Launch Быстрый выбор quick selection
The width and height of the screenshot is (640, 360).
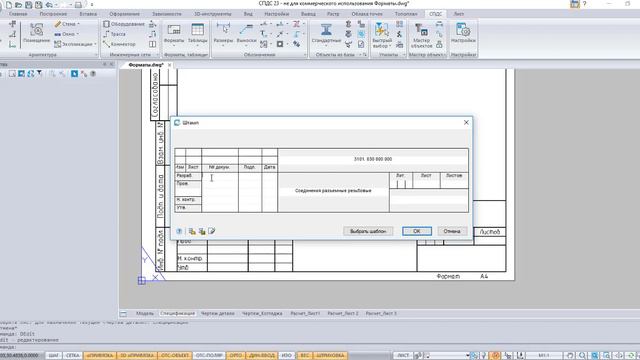382,35
